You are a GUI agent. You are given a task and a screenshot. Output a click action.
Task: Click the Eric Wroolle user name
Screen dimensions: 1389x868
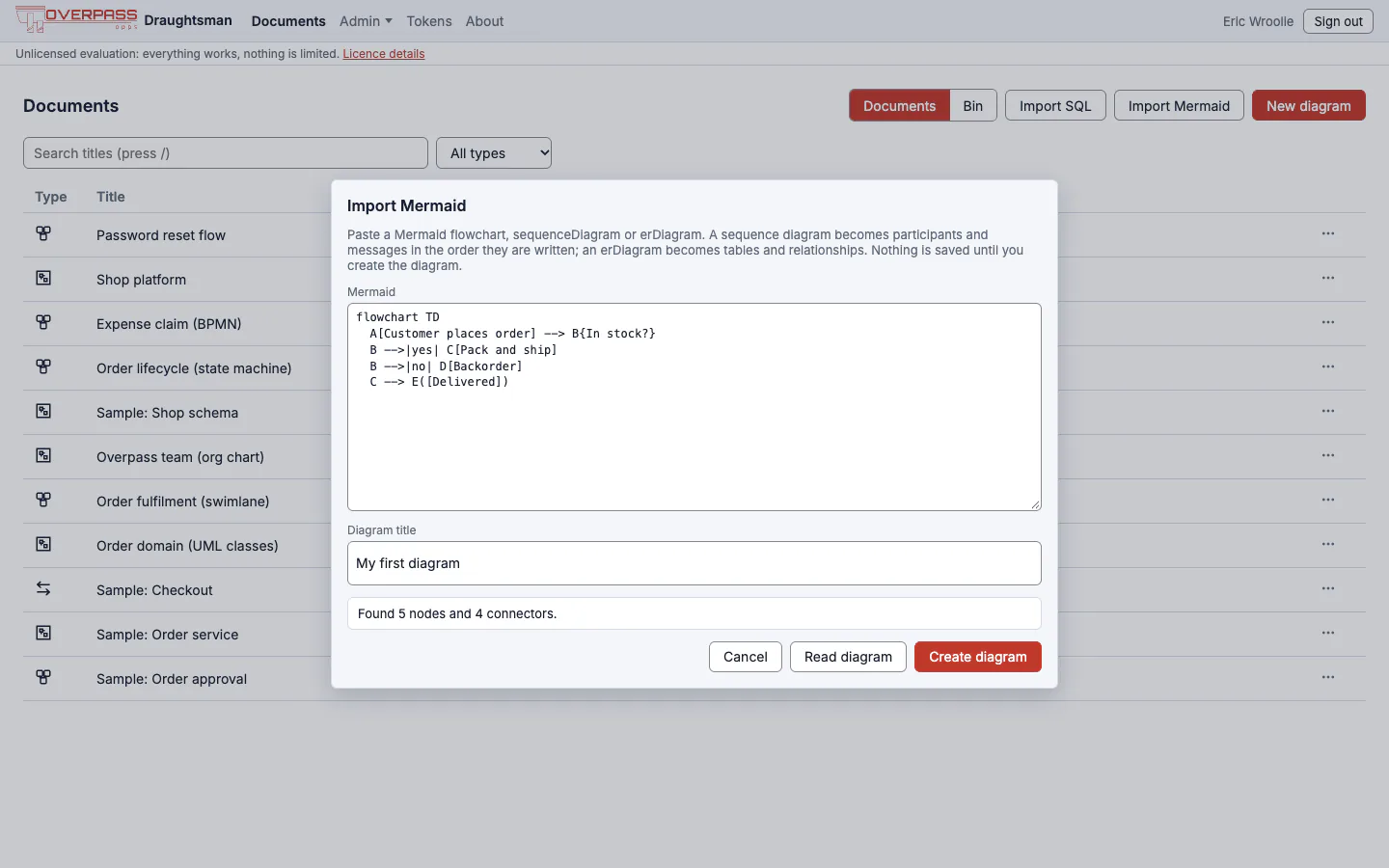pos(1258,21)
